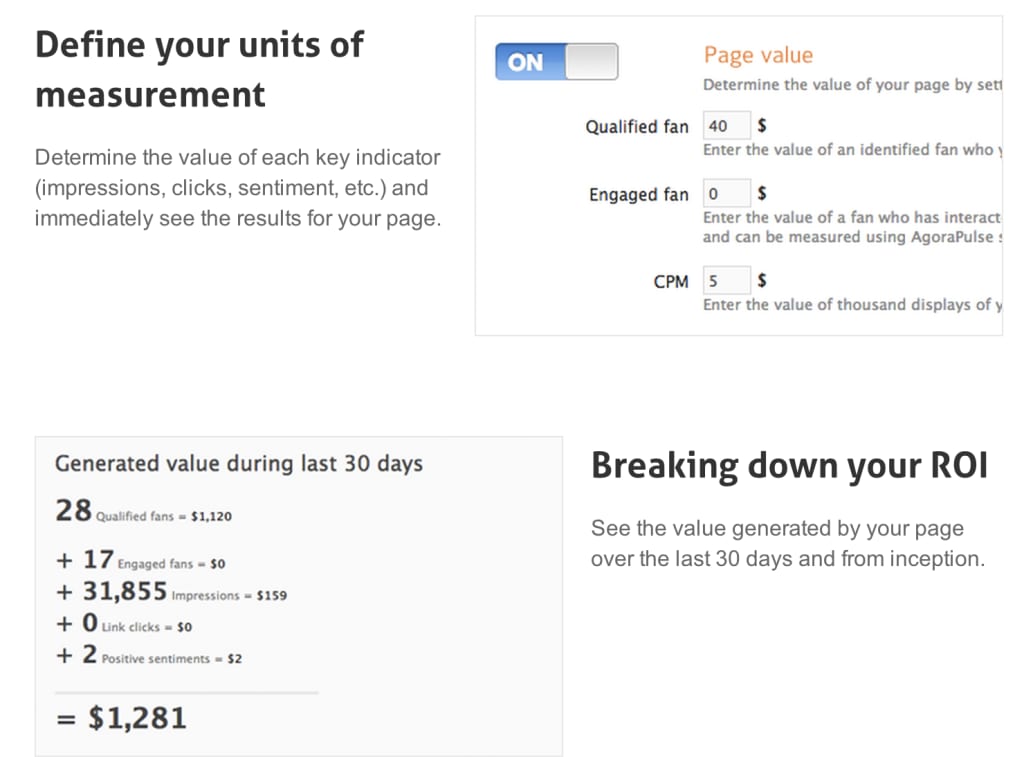Click the 0 Link clicks line

124,623
